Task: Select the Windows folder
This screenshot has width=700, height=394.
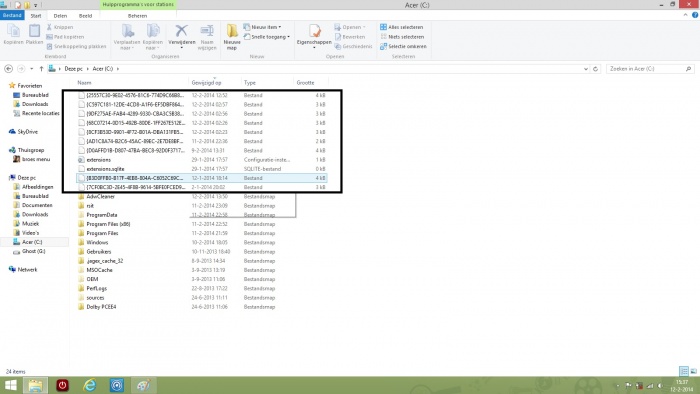Action: coord(97,242)
